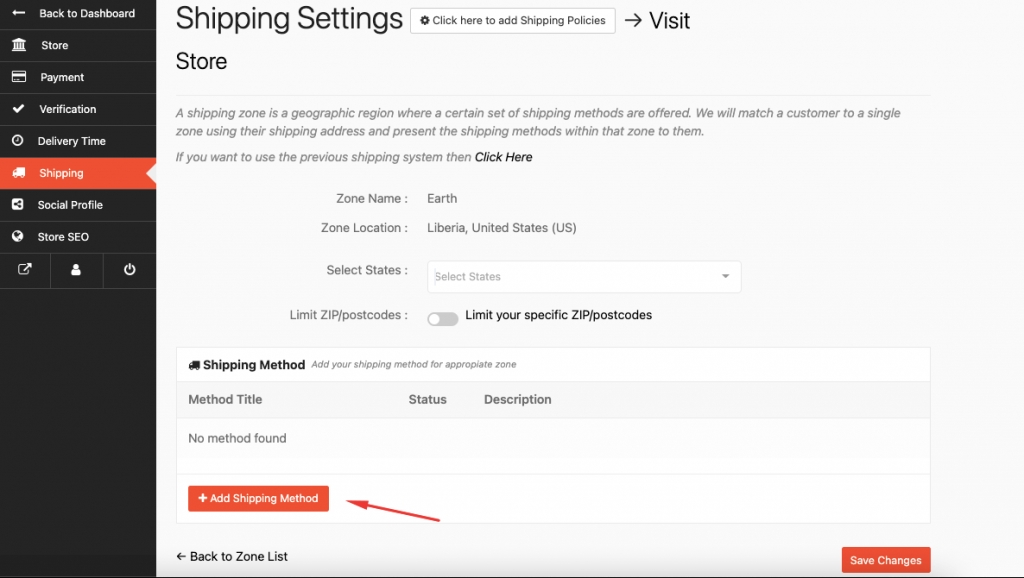Expand the Select States chevron arrow

[x=727, y=277]
